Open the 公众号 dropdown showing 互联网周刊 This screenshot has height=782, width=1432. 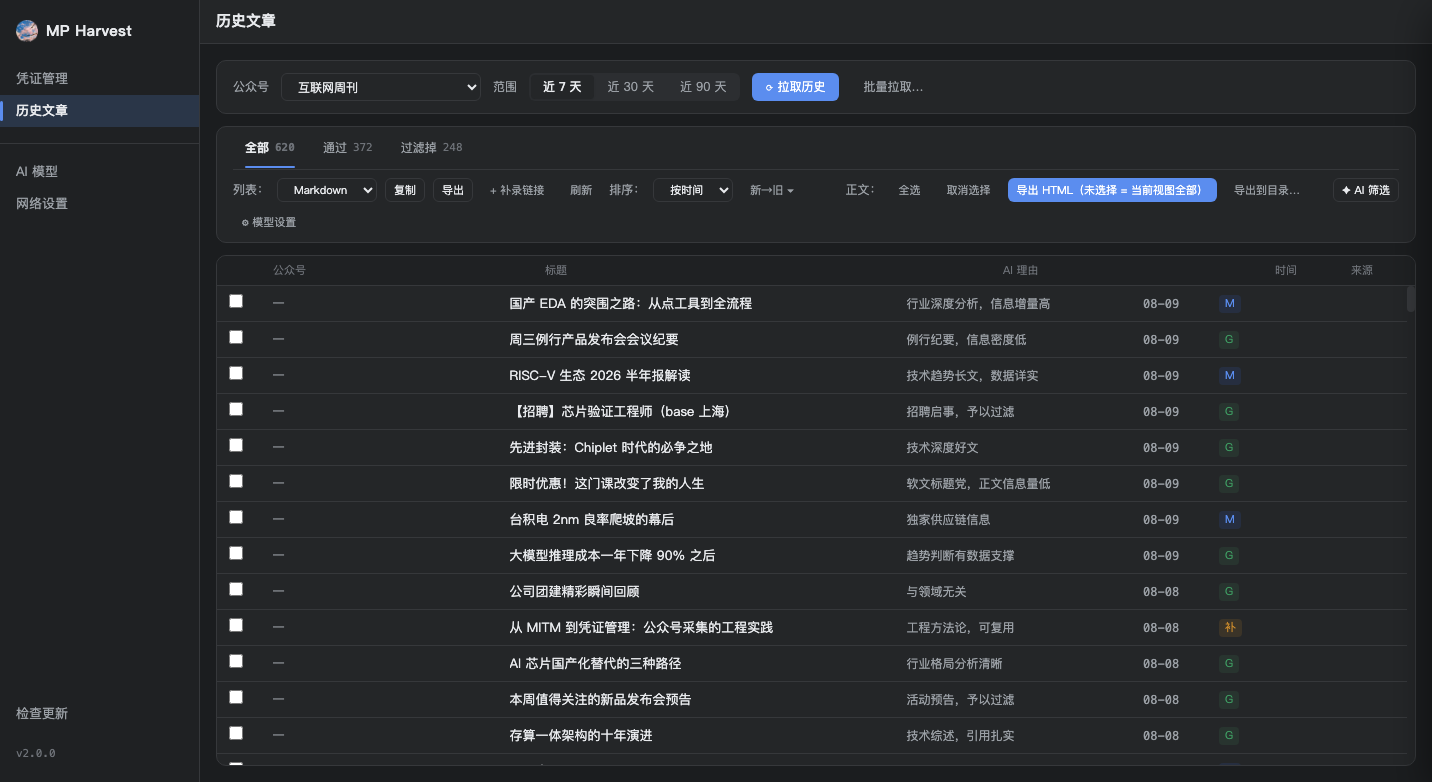(x=381, y=87)
